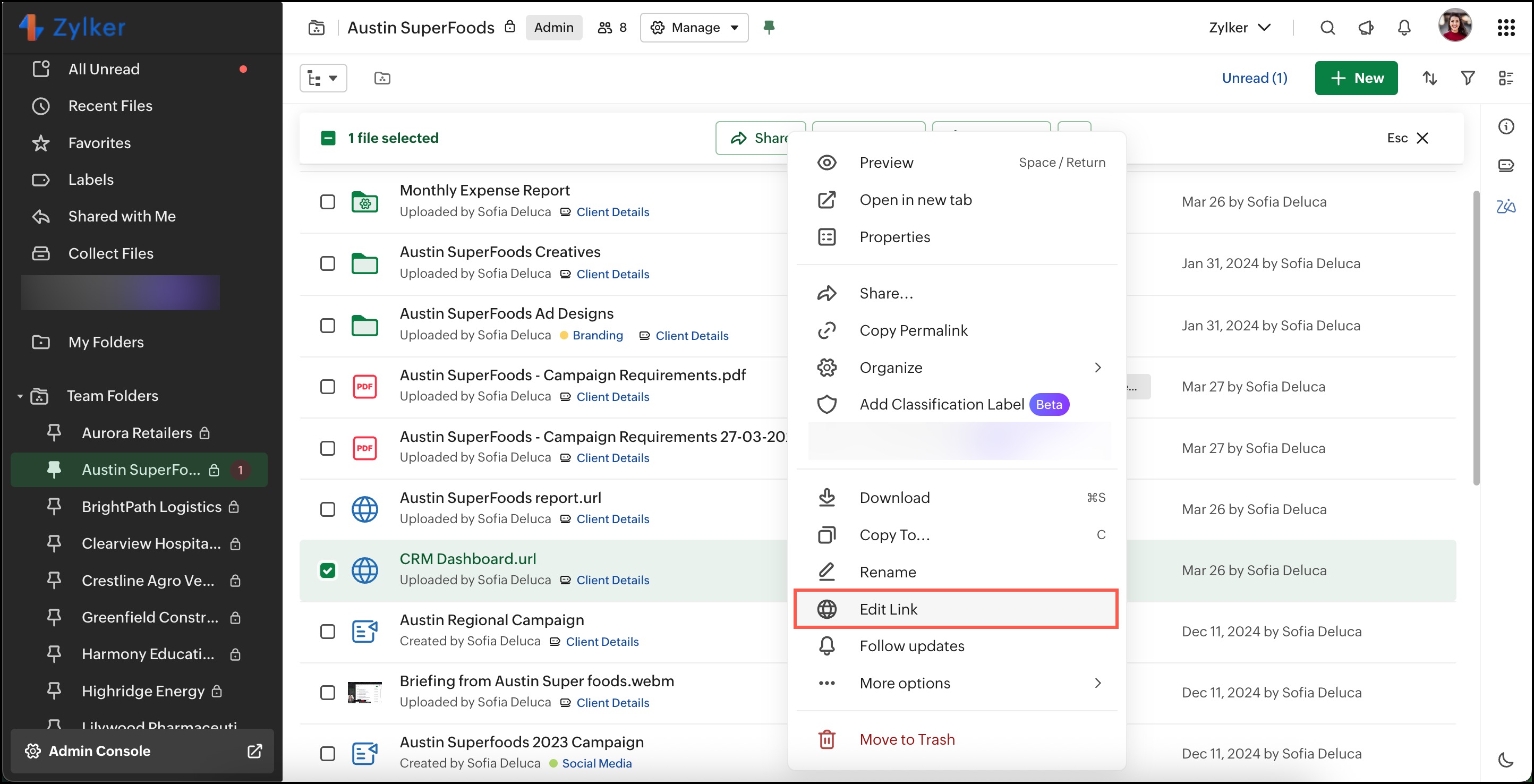
Task: Expand the Organize submenu
Action: click(956, 367)
